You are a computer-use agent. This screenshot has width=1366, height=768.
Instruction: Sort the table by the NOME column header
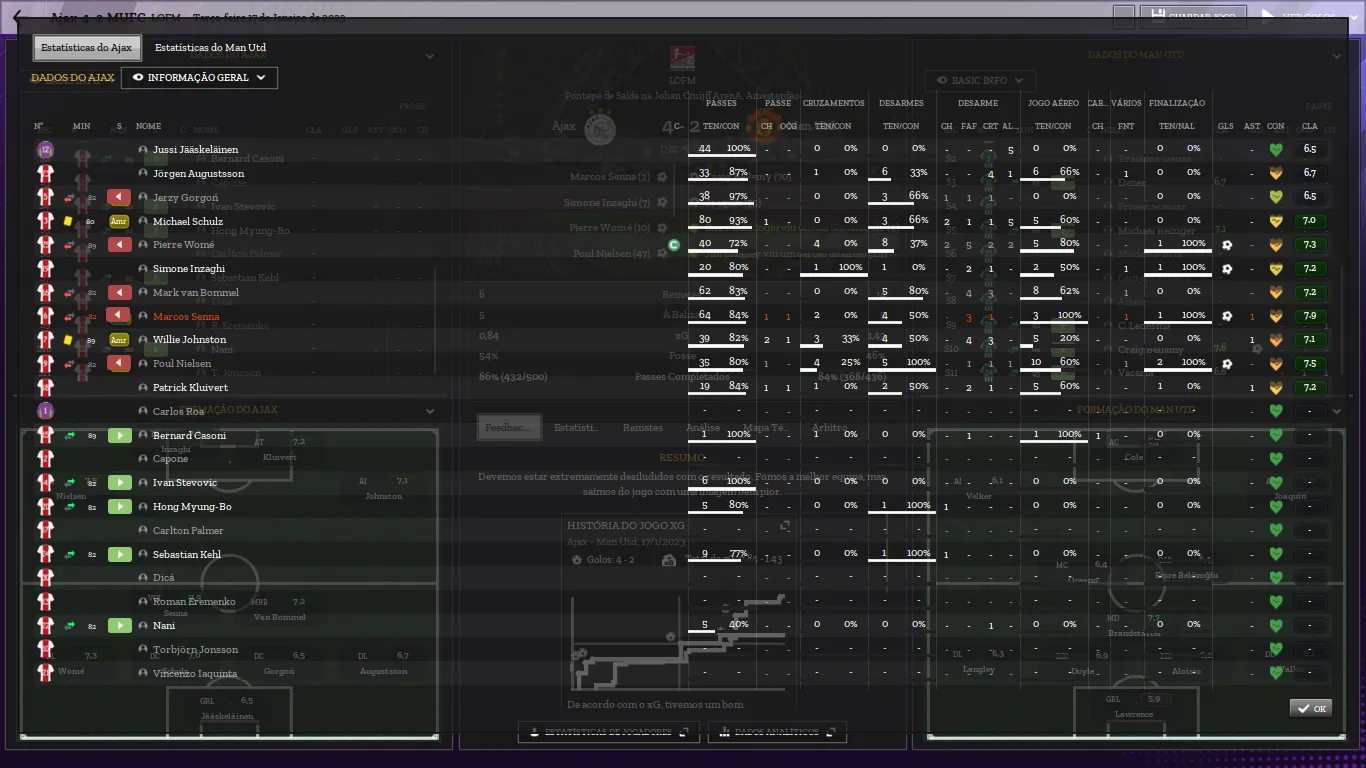tap(148, 127)
